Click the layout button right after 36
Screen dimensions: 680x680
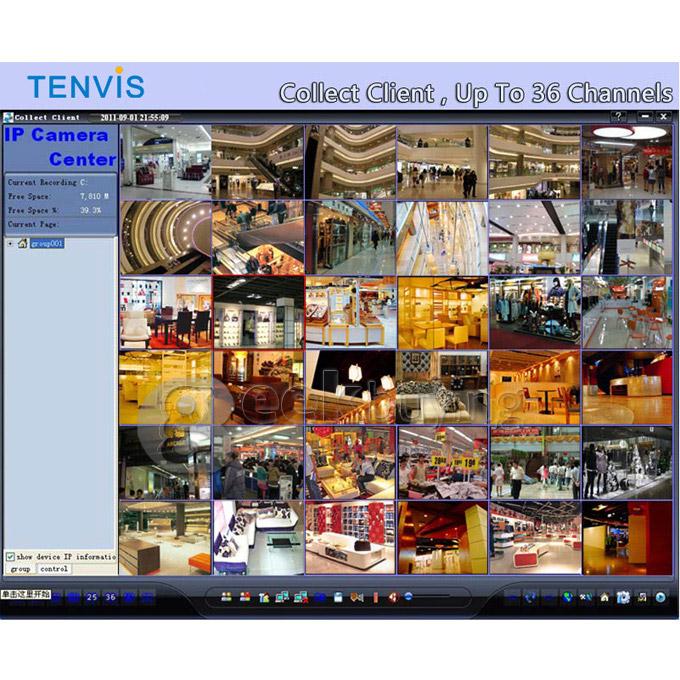(x=129, y=597)
